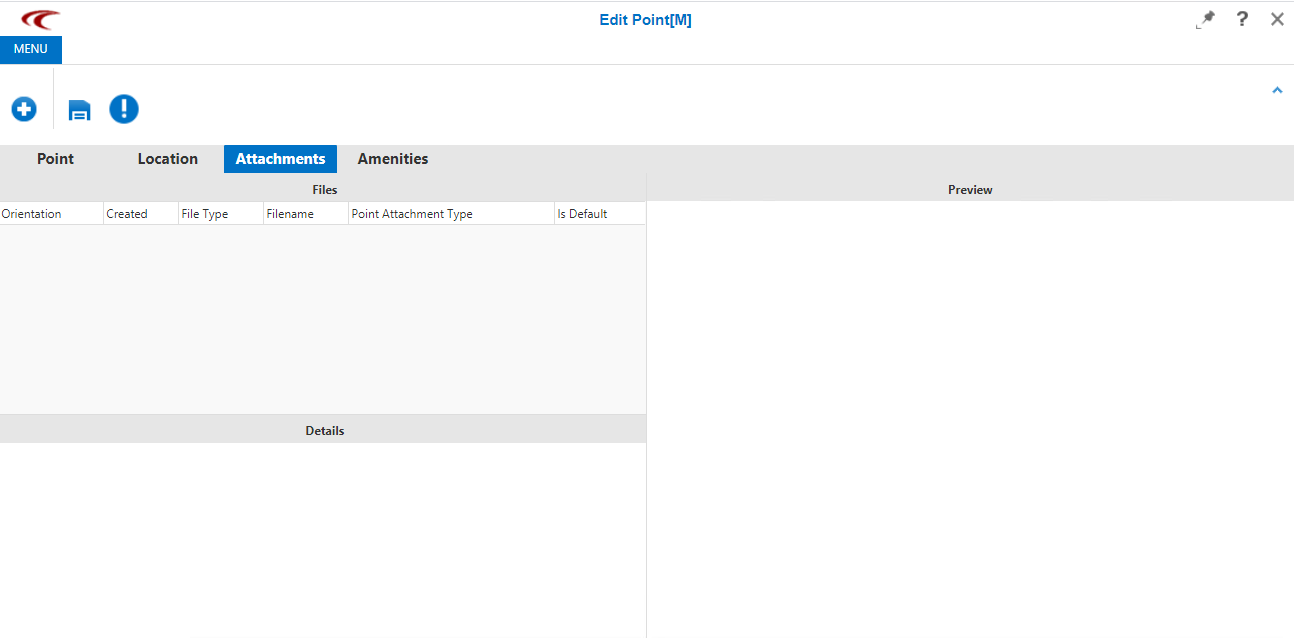Click the red application logo
1294x638 pixels.
click(41, 19)
